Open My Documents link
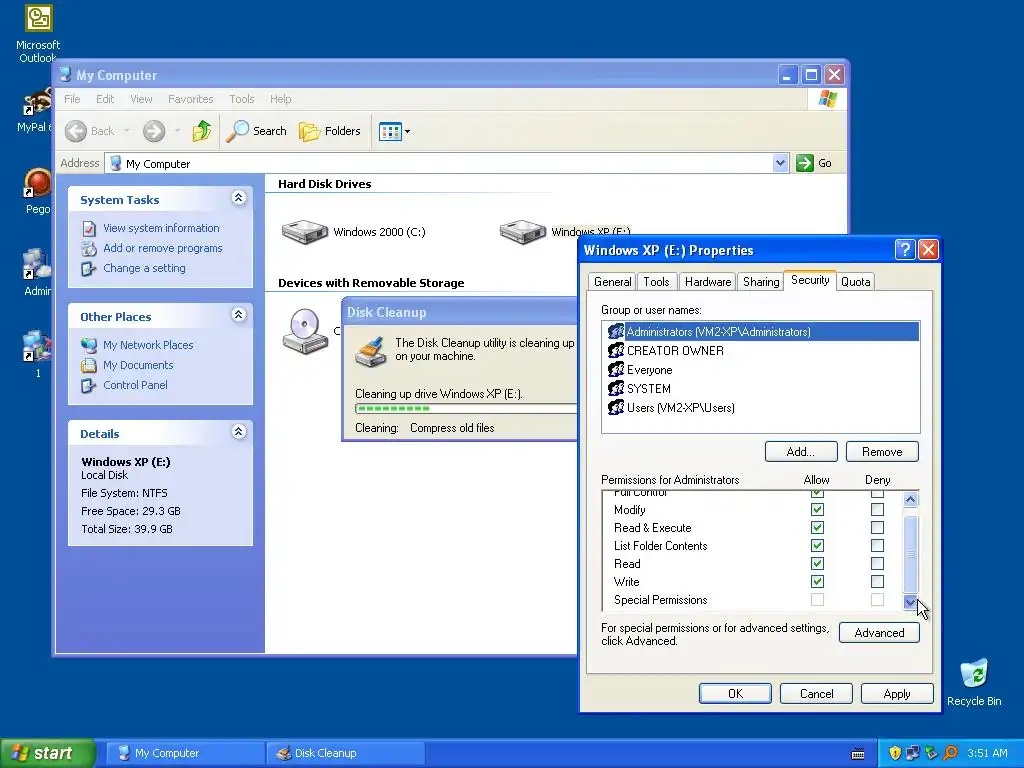1024x768 pixels. click(138, 365)
